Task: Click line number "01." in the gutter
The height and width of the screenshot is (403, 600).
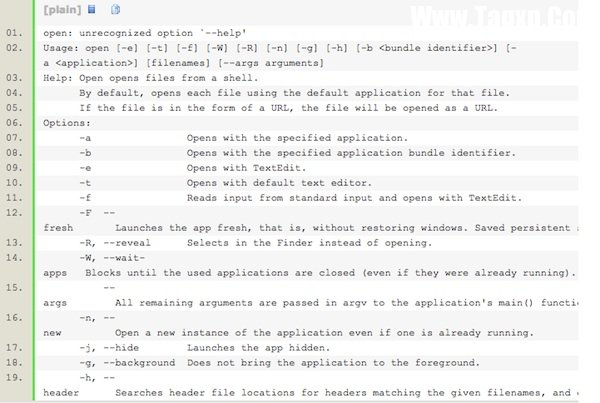Action: (x=14, y=33)
